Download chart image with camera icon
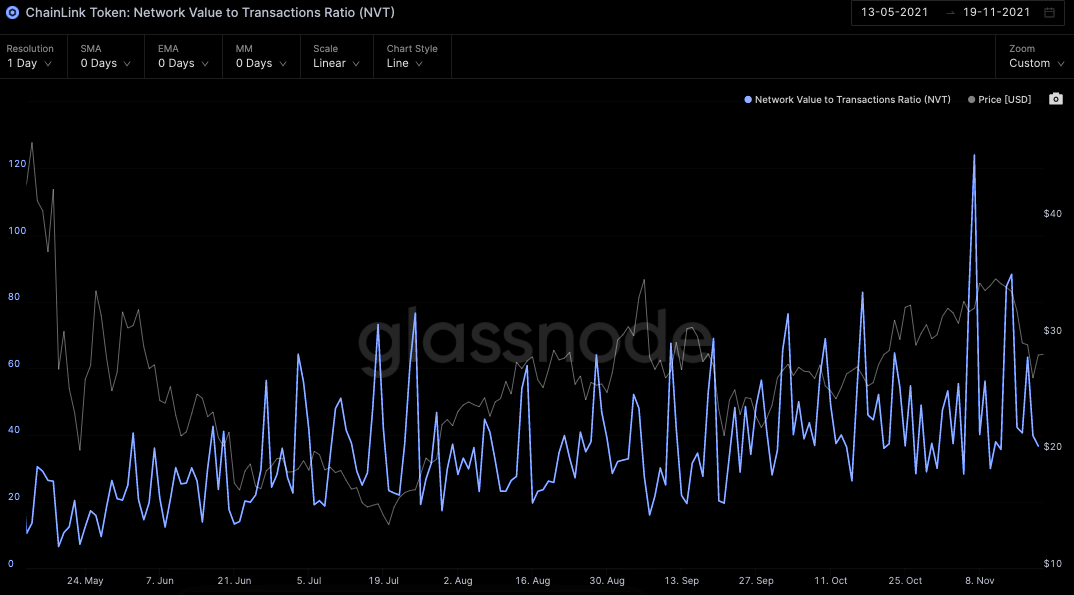 (1056, 99)
